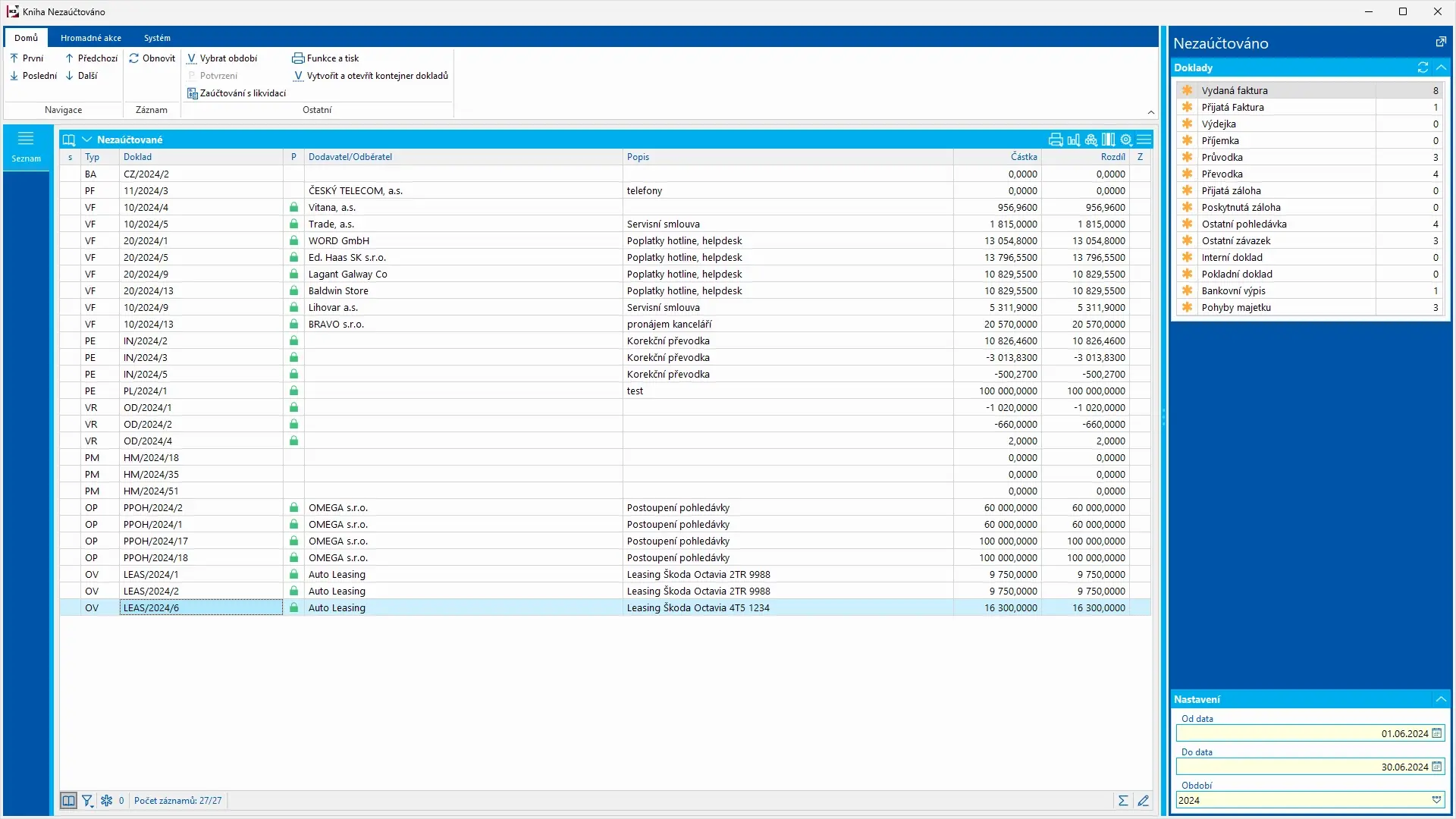Open Funkce a tisk
This screenshot has height=819, width=1456.
pos(325,58)
